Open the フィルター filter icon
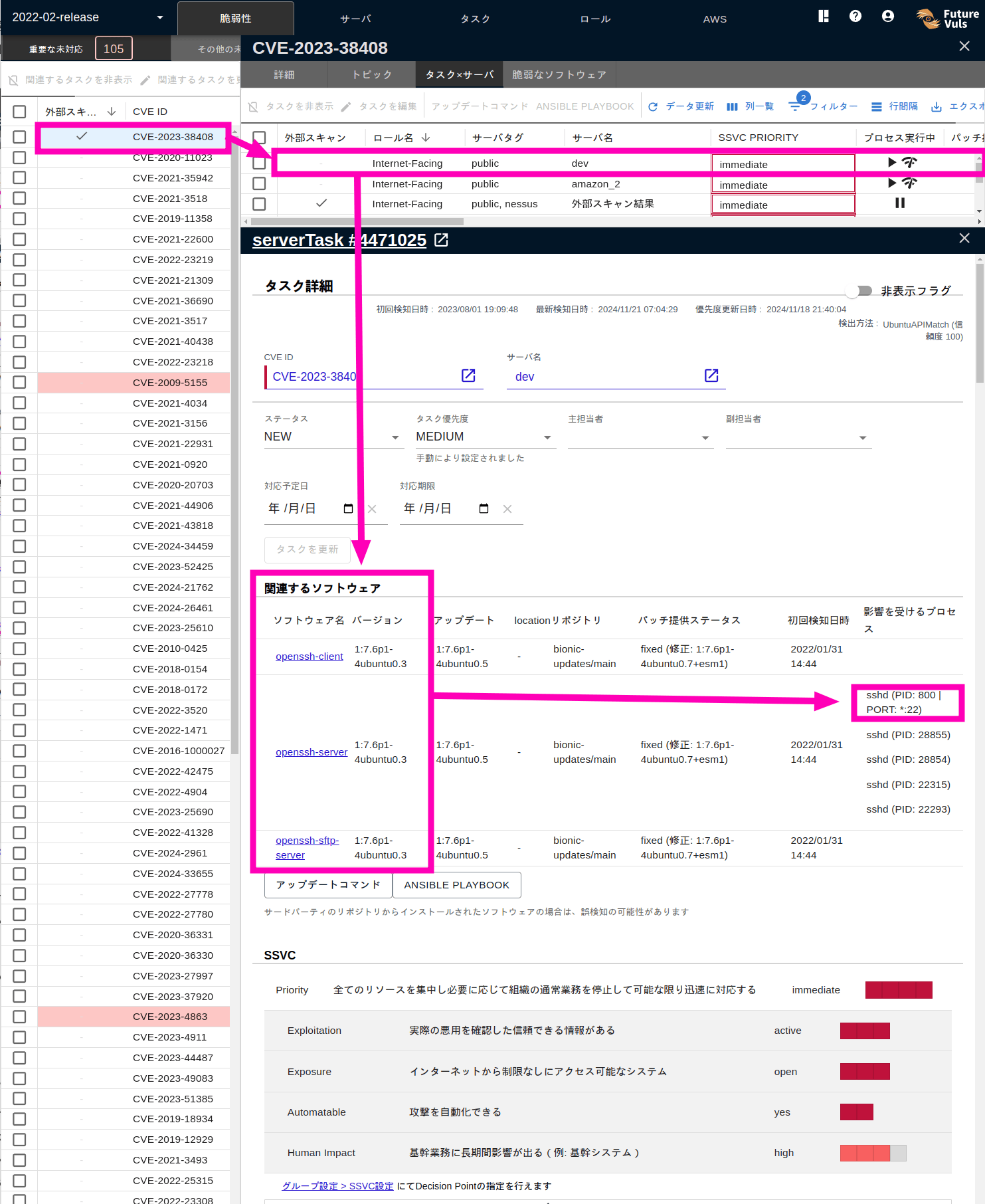Screen dimensions: 985x1204 point(794,107)
